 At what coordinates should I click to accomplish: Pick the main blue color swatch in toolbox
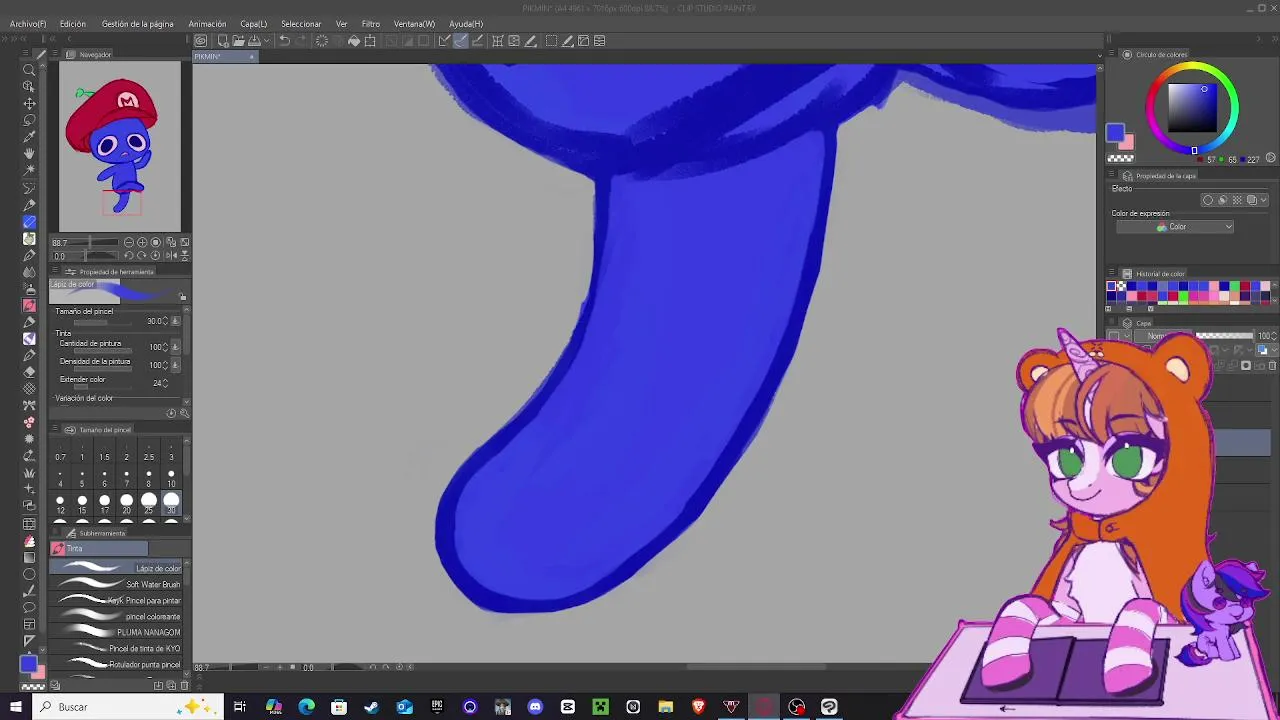27,664
